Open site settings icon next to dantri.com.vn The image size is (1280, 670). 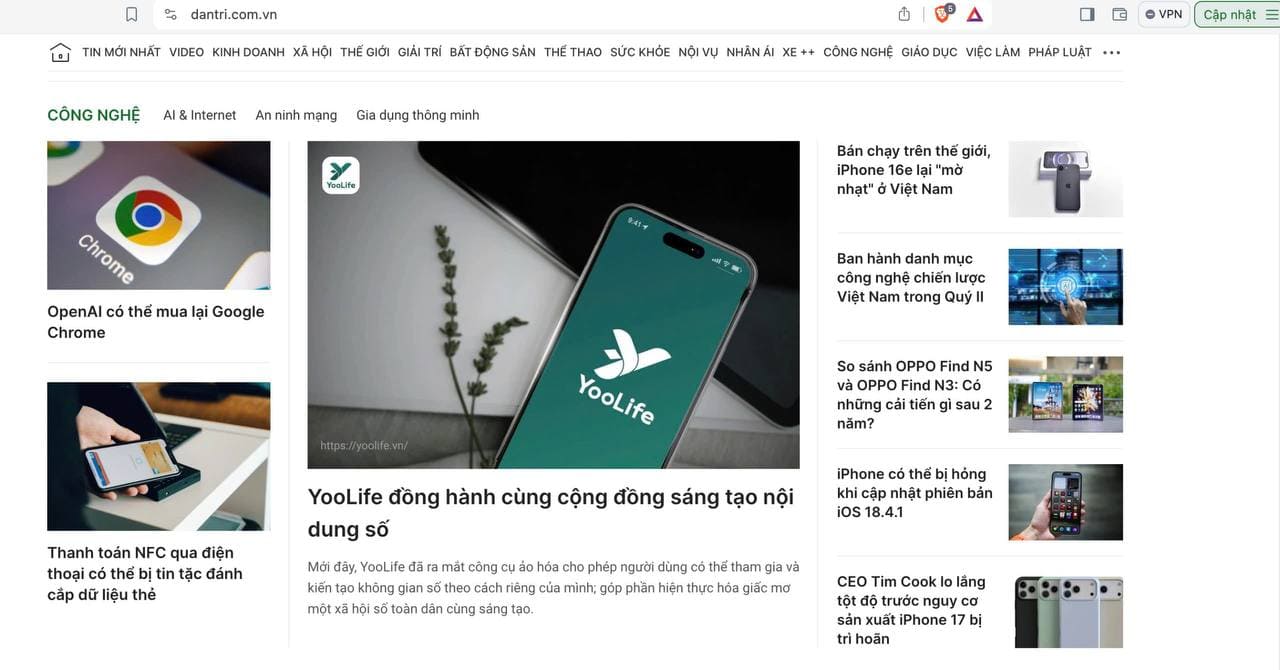(x=170, y=14)
